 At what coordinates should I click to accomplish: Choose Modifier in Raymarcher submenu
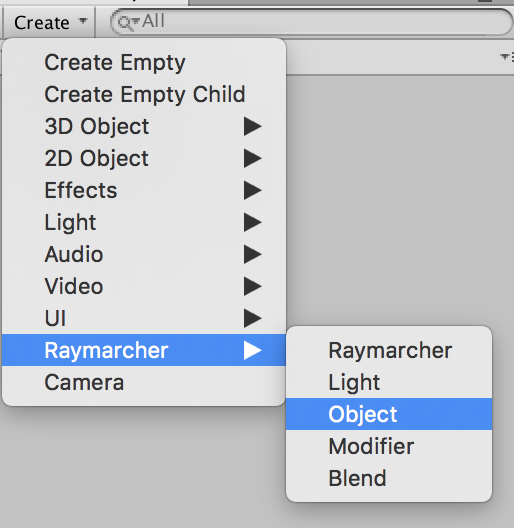(x=389, y=446)
